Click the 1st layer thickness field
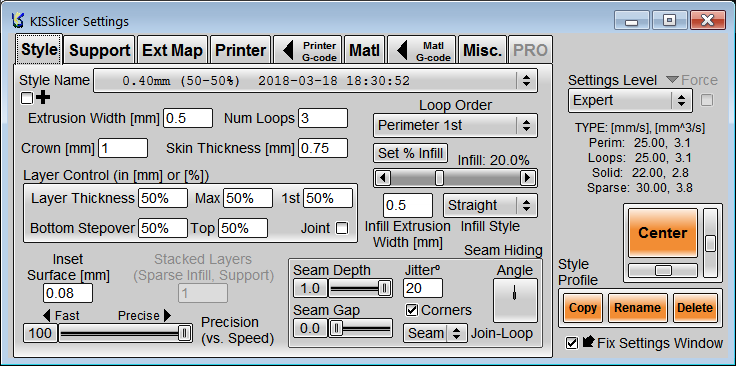This screenshot has height=366, width=736. click(x=328, y=198)
